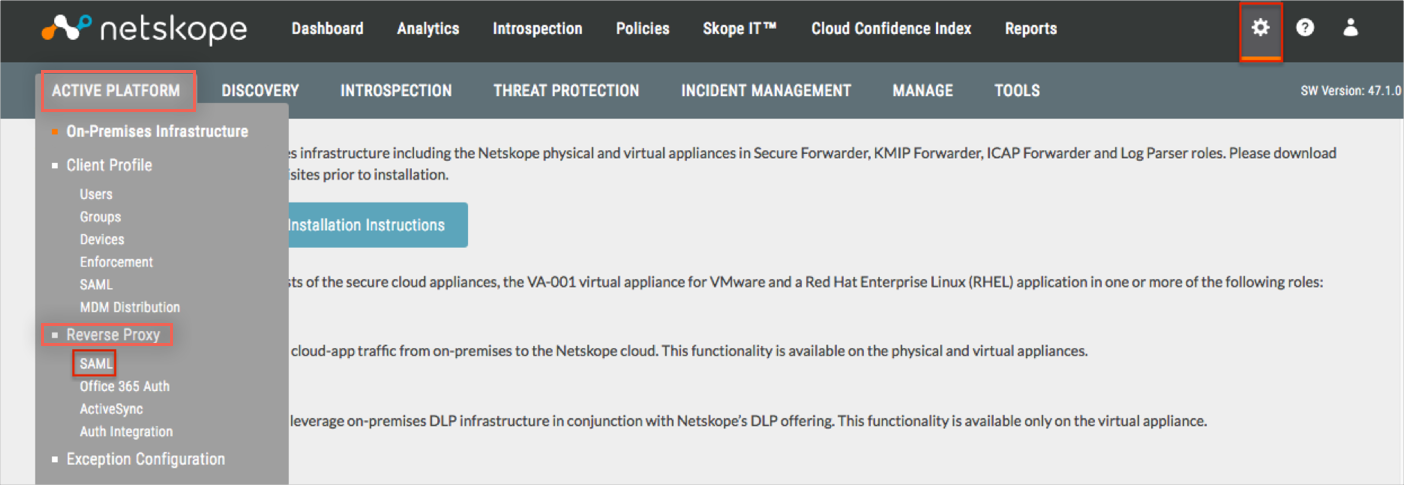Image resolution: width=1404 pixels, height=485 pixels.
Task: Open Office 365 Auth settings
Action: [x=124, y=387]
